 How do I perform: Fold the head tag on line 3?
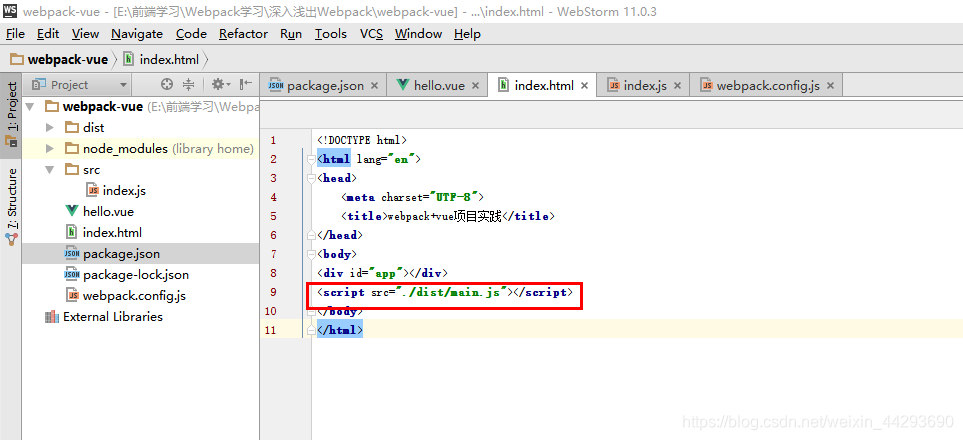[x=310, y=178]
